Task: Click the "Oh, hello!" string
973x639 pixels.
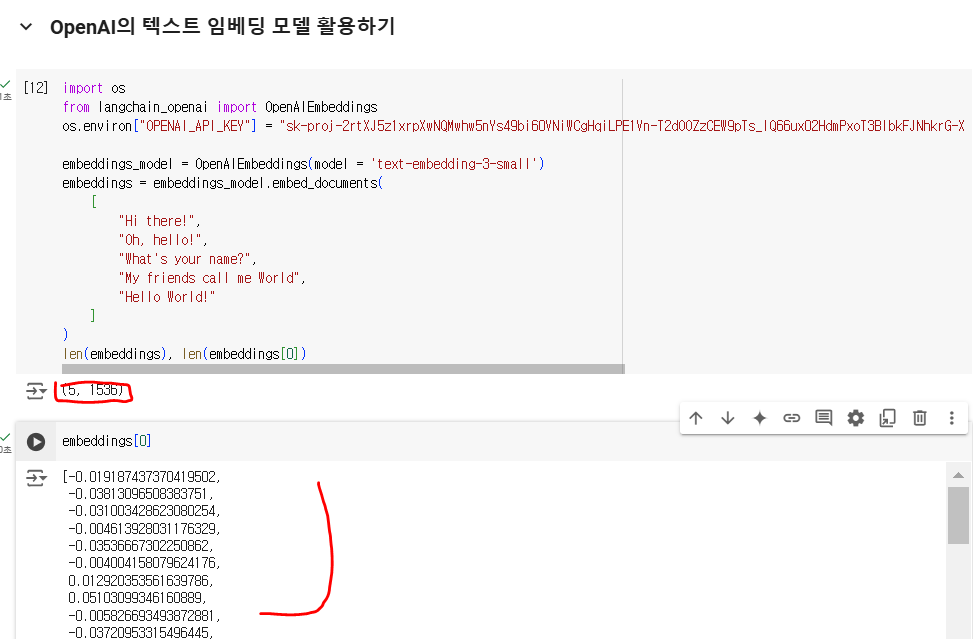Action: pos(160,240)
